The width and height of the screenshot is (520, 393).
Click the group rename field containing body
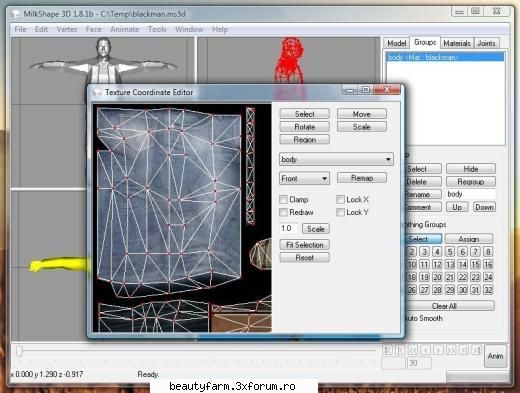pyautogui.click(x=471, y=194)
